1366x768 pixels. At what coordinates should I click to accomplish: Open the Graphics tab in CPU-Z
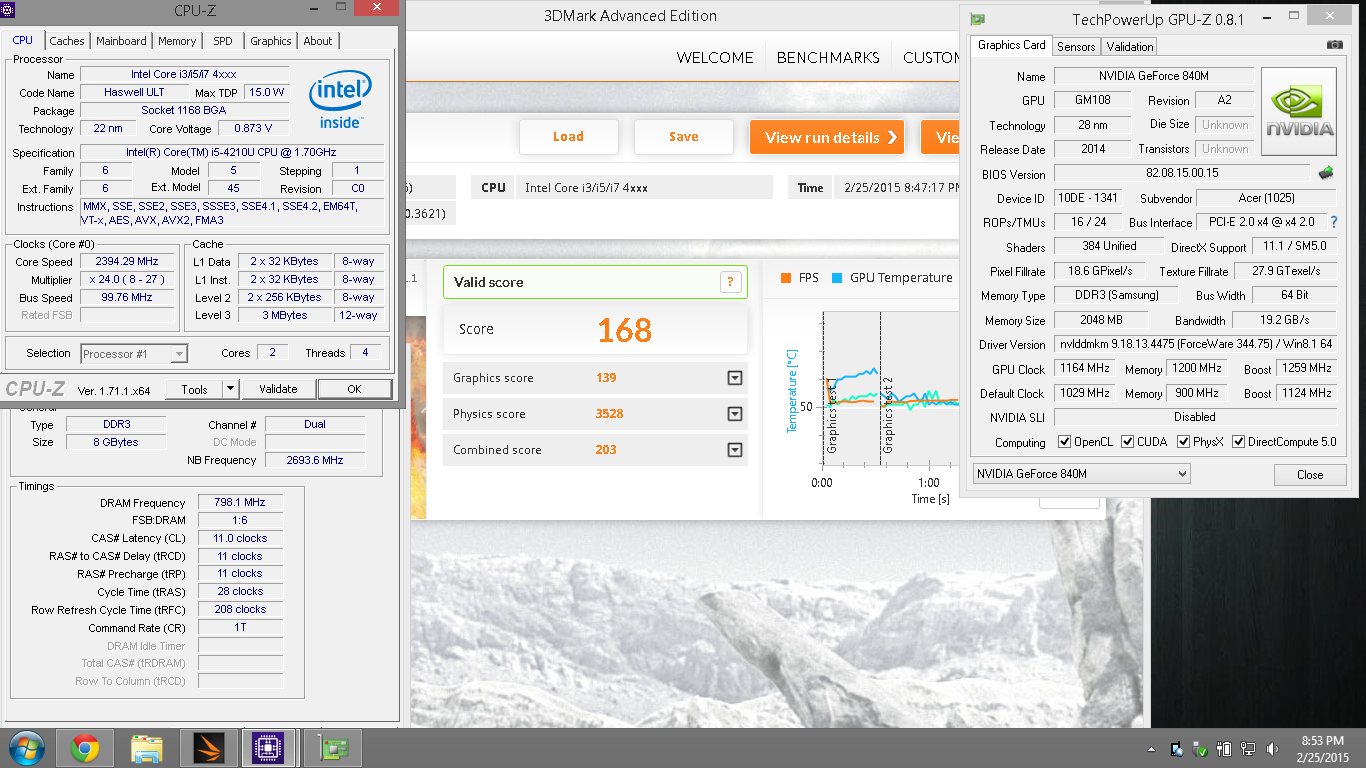pos(271,41)
